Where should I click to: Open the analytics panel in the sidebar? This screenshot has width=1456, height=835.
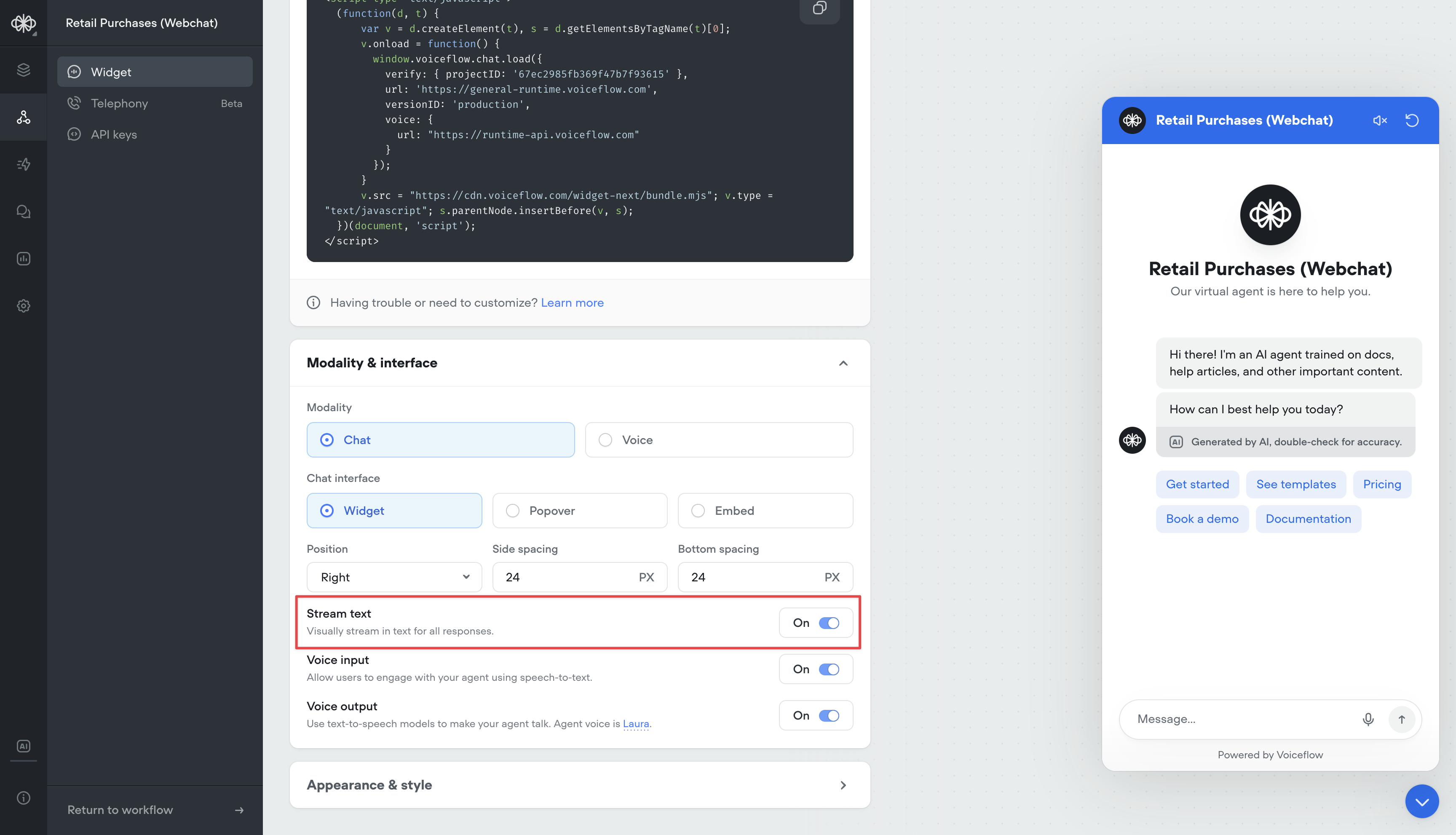click(x=24, y=258)
